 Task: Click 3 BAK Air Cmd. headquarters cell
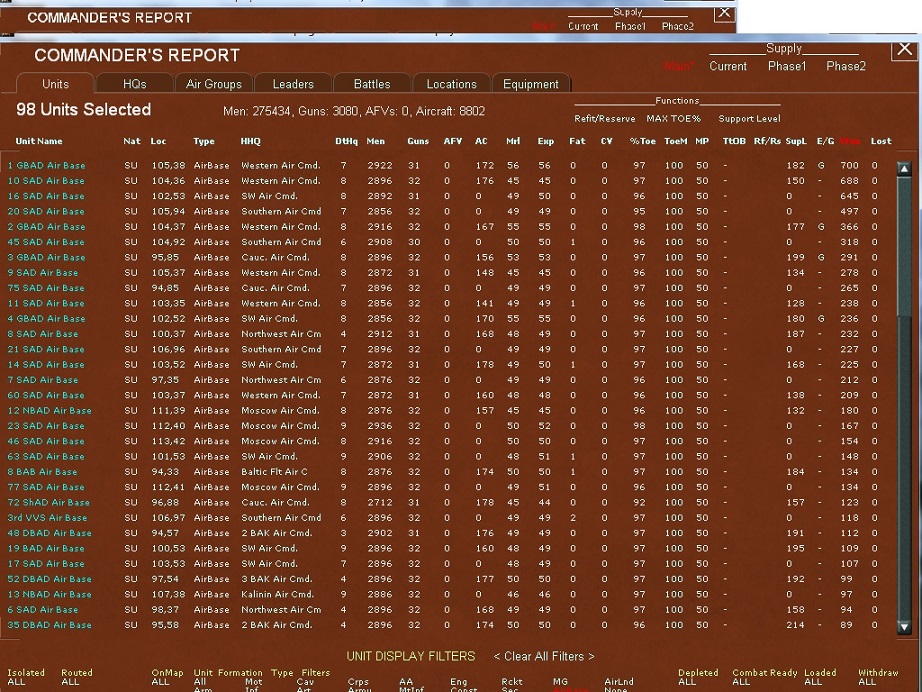pyautogui.click(x=276, y=579)
